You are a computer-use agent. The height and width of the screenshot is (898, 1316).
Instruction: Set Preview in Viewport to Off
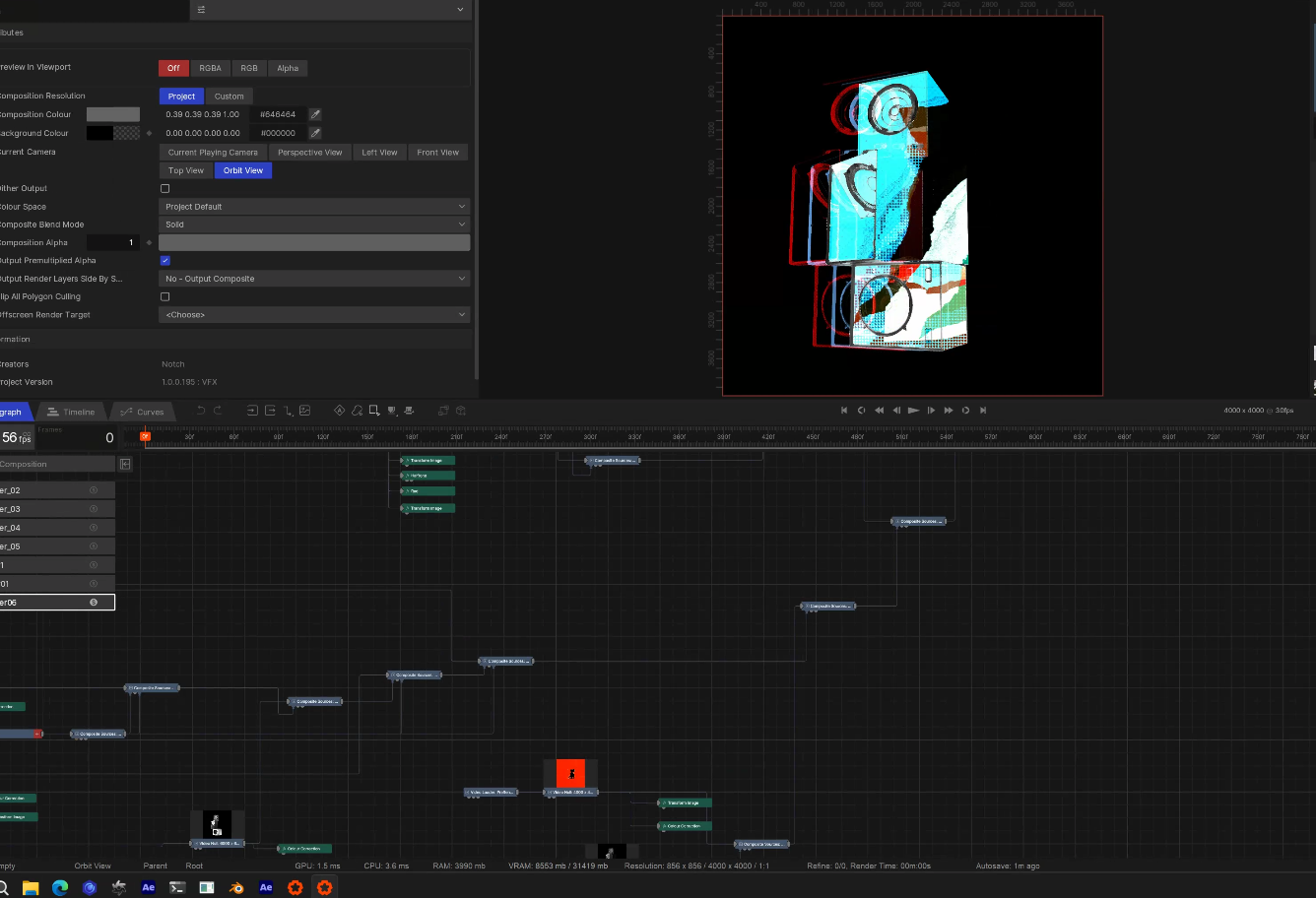click(x=173, y=68)
